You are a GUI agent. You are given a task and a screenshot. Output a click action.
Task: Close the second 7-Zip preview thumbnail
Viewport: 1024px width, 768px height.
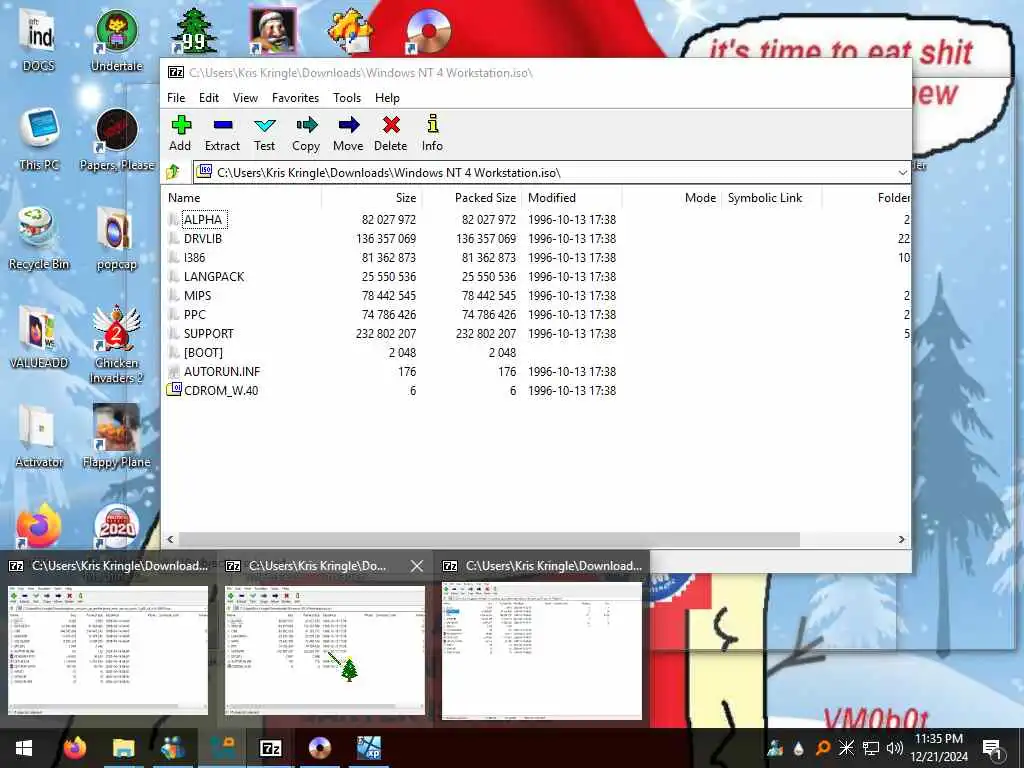click(417, 566)
